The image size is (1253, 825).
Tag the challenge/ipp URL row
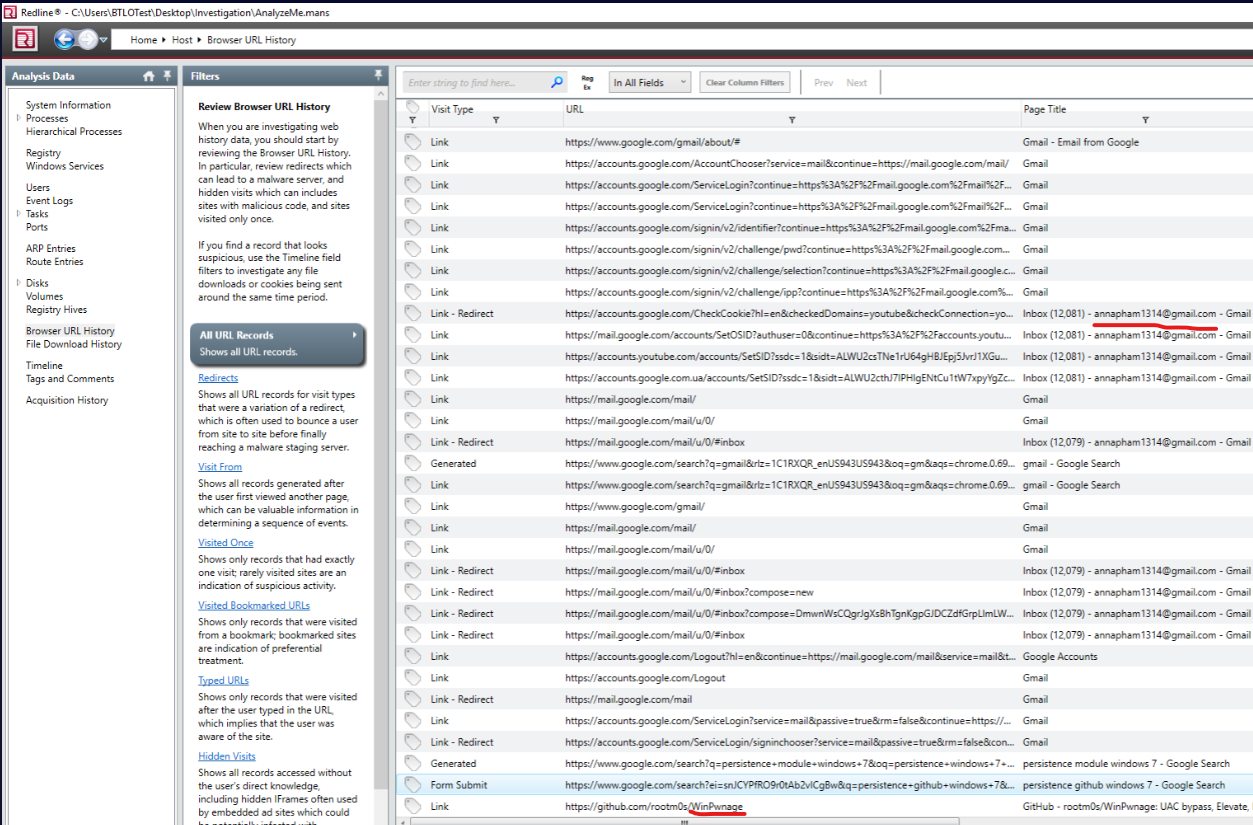click(412, 292)
